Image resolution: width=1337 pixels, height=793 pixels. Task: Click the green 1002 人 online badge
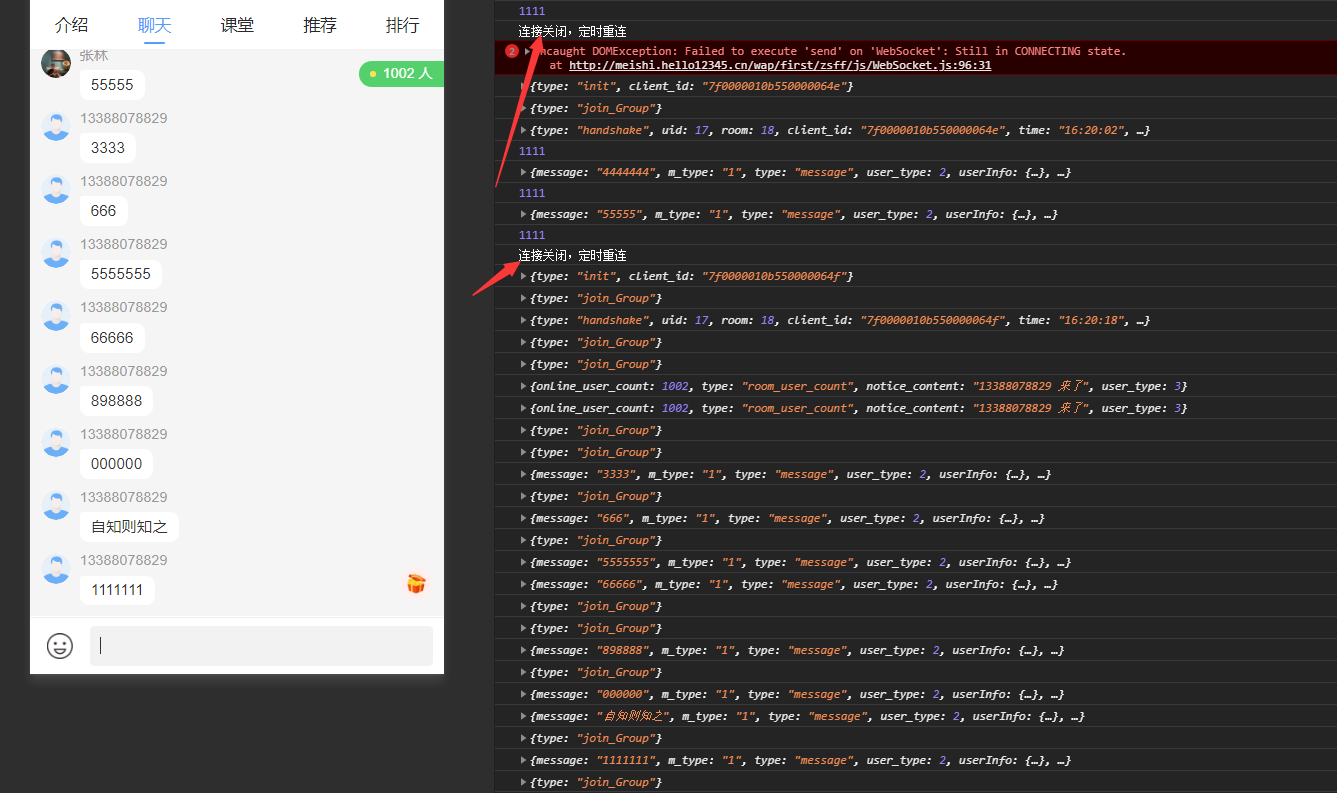point(401,73)
